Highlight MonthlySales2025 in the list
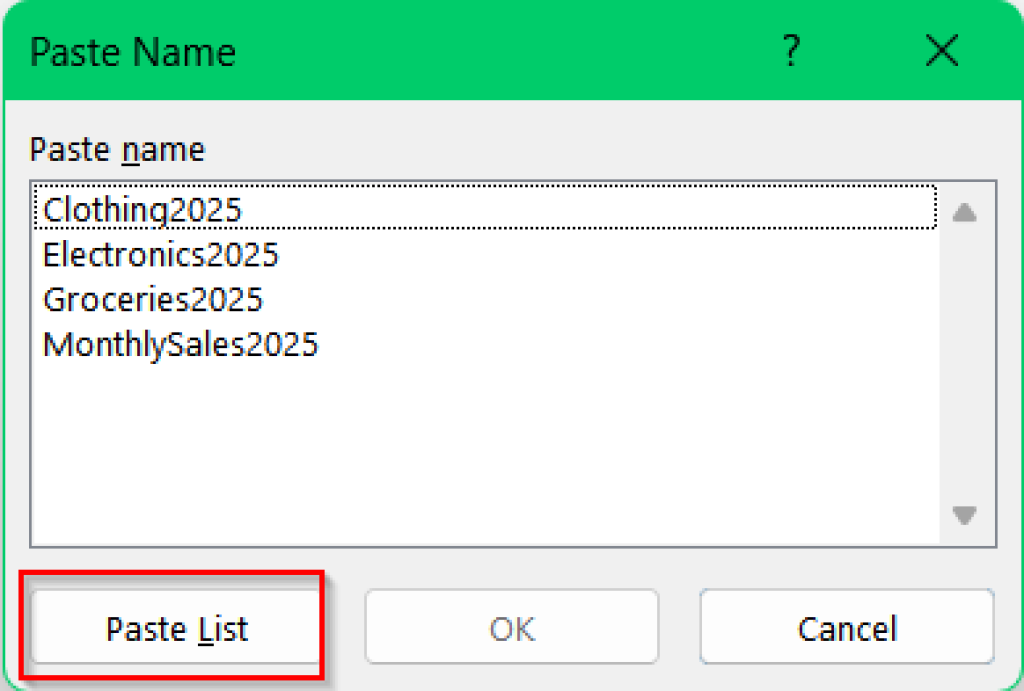This screenshot has width=1024, height=691. click(180, 344)
